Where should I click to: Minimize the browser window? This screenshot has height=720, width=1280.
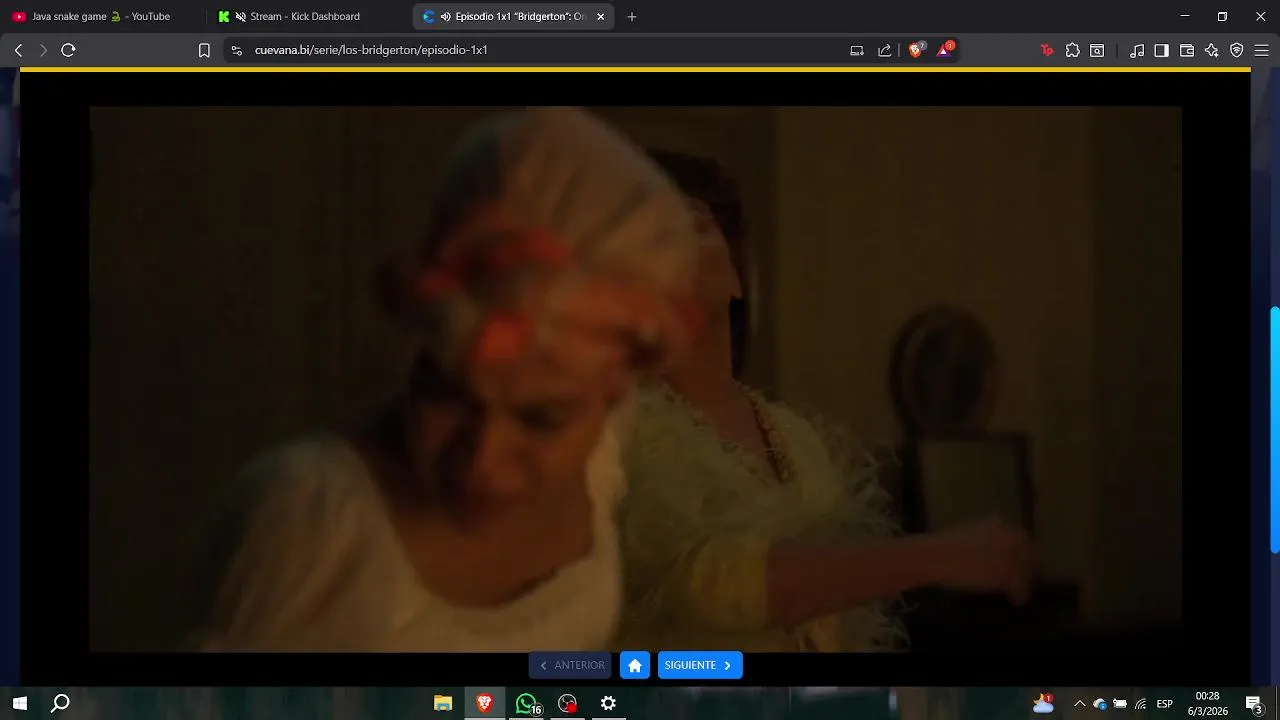1185,16
